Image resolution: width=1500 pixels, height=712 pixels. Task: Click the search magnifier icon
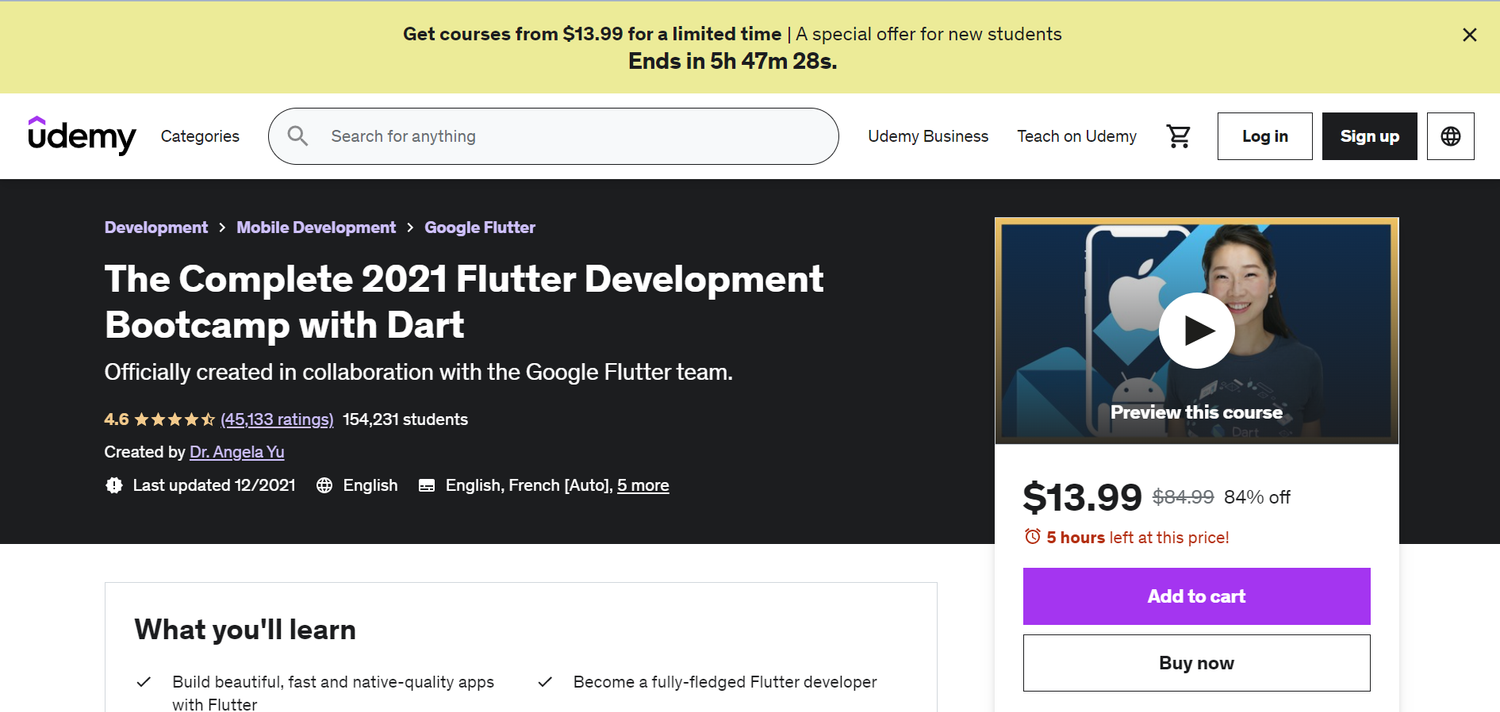coord(297,136)
